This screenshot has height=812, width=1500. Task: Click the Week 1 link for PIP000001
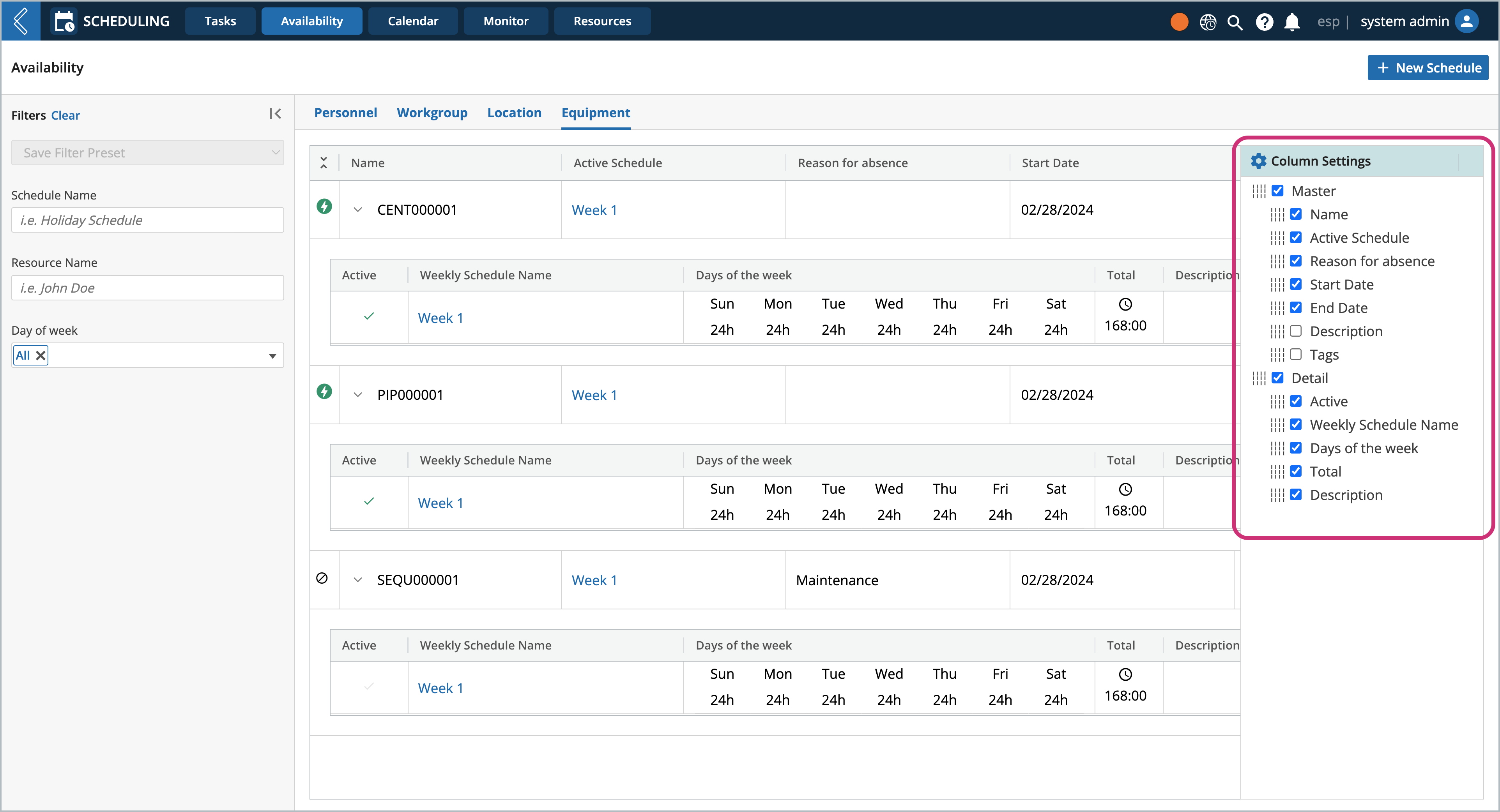(x=594, y=394)
